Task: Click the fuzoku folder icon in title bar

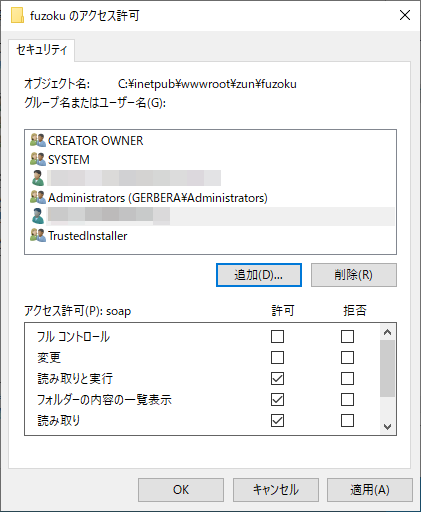Action: [17, 15]
